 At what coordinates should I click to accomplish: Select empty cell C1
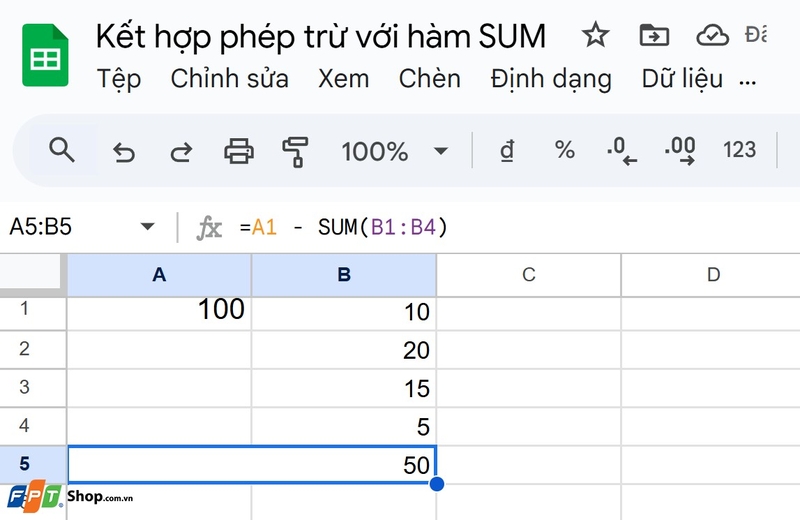point(529,313)
